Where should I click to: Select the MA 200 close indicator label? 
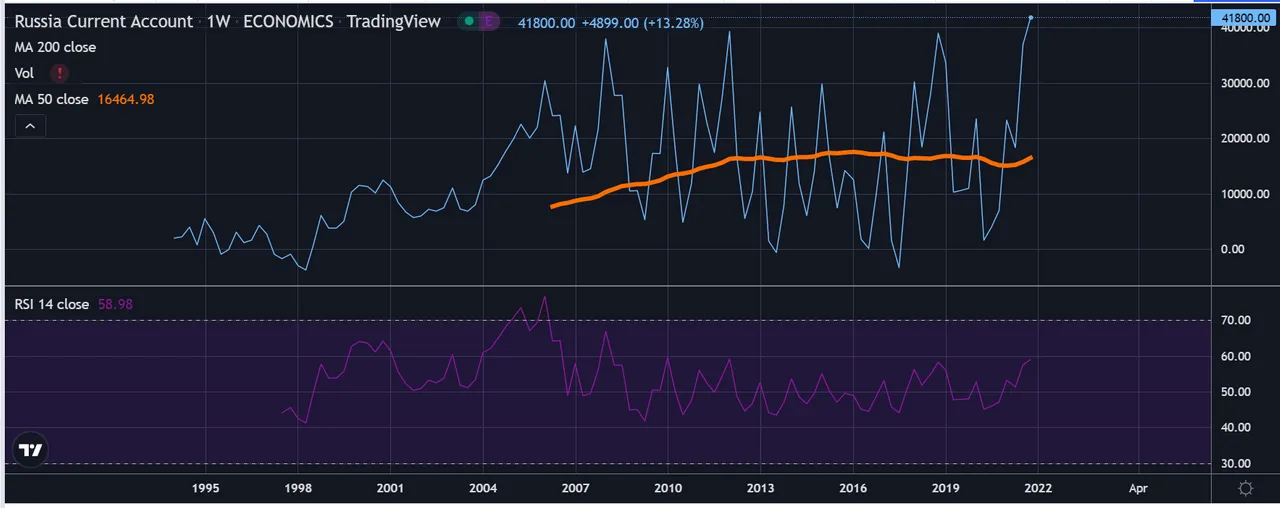pos(55,47)
